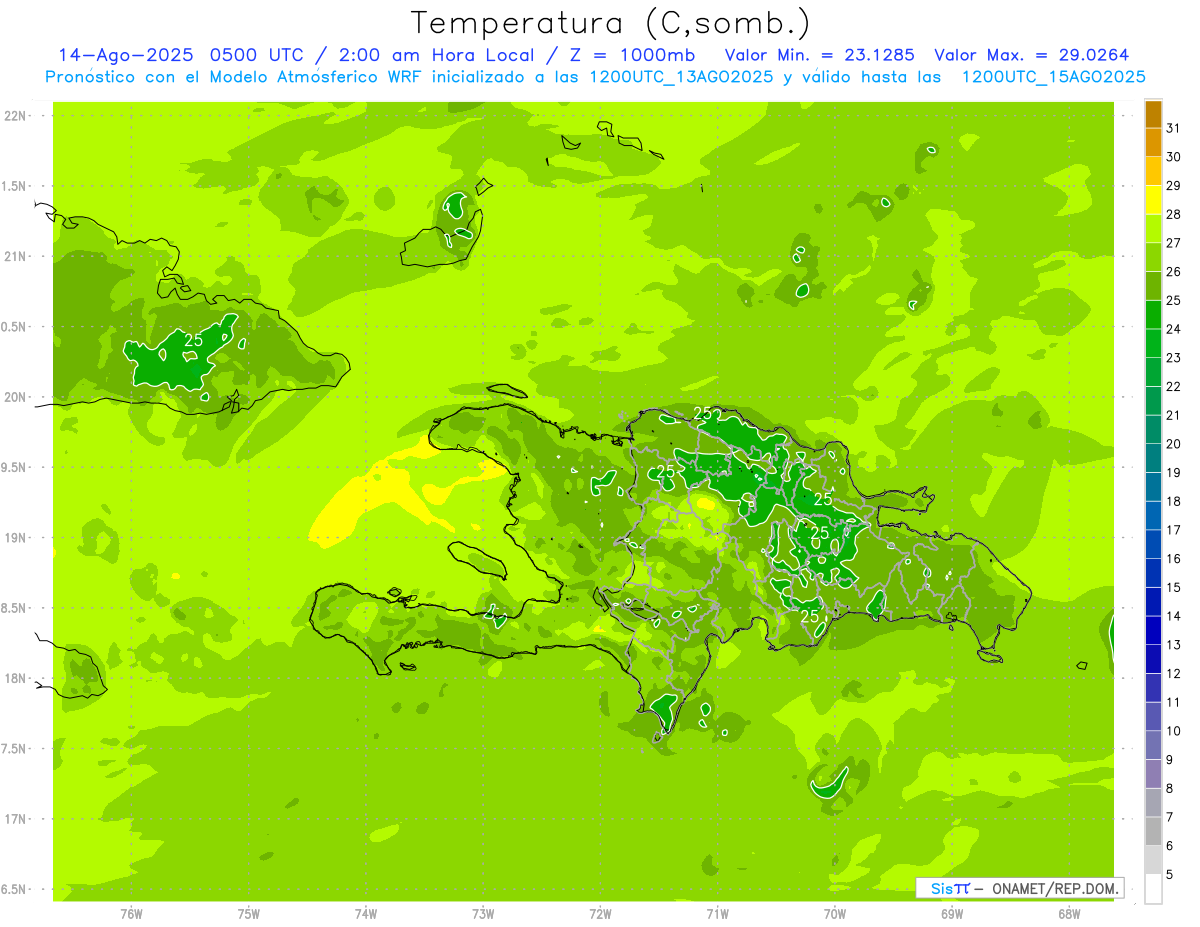Screen dimensions: 1200x927
Task: Click the '72W' longitude label
Action: (600, 914)
